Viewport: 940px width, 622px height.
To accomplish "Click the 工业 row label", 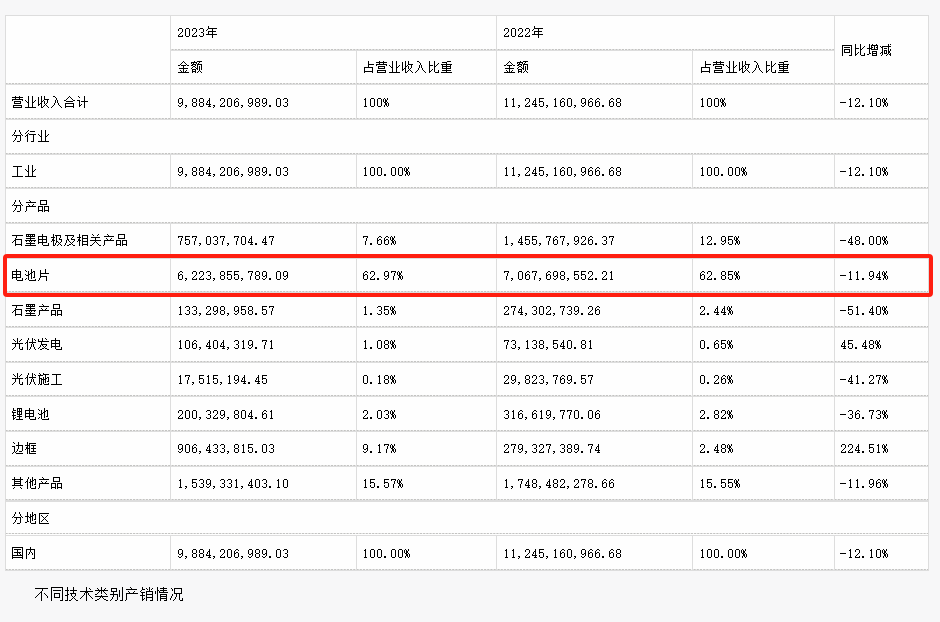I will click(x=24, y=172).
